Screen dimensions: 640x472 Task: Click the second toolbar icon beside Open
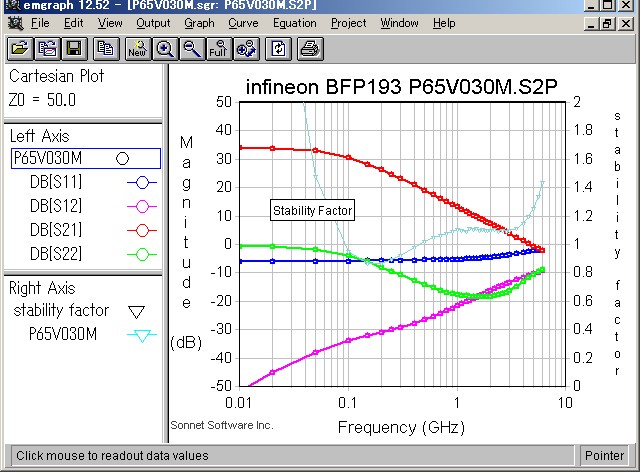(x=47, y=49)
